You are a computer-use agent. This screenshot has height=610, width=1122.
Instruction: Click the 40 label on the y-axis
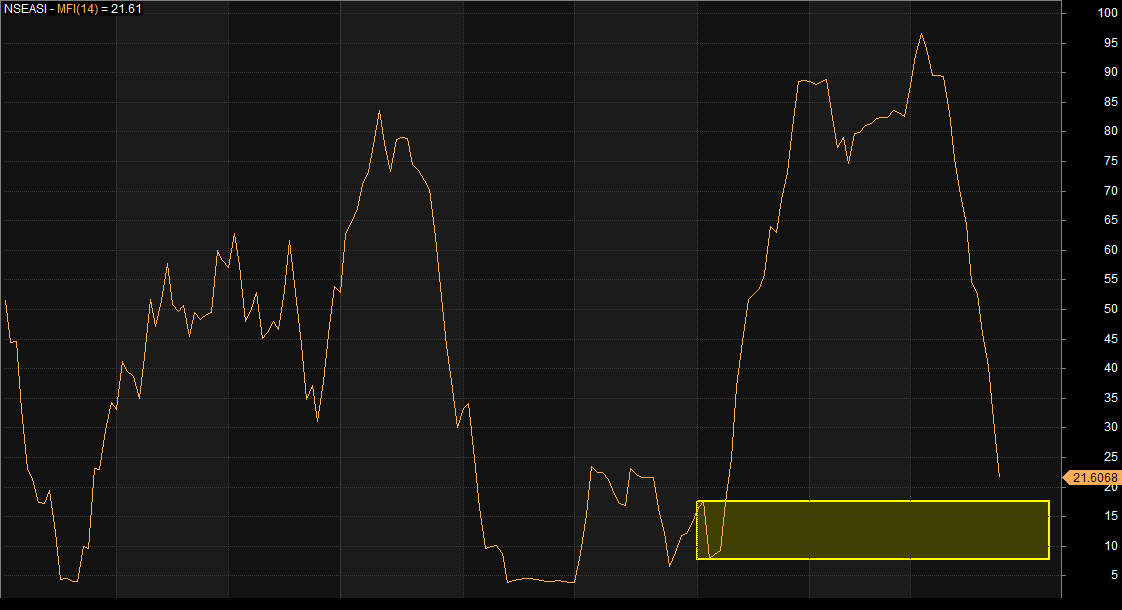[x=1111, y=368]
